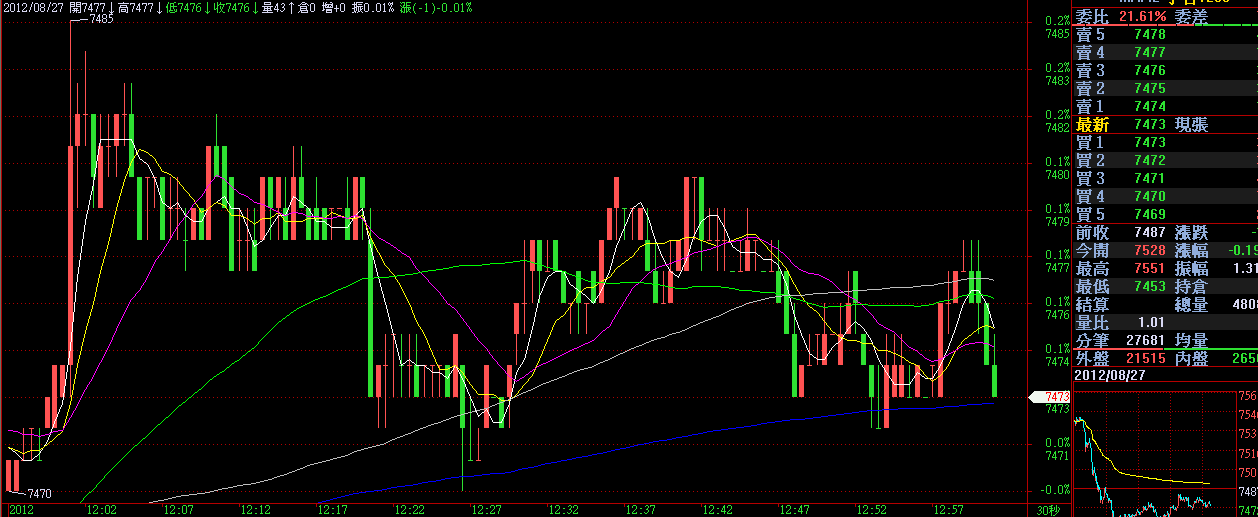Viewport: 1258px width, 517px height.
Task: Select the 12:32 time axis marker
Action: coord(564,510)
